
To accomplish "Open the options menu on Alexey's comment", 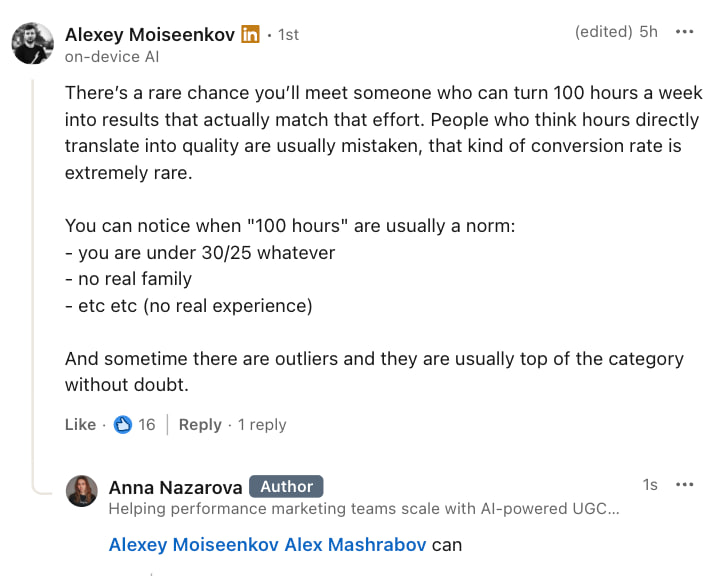I will (x=684, y=32).
